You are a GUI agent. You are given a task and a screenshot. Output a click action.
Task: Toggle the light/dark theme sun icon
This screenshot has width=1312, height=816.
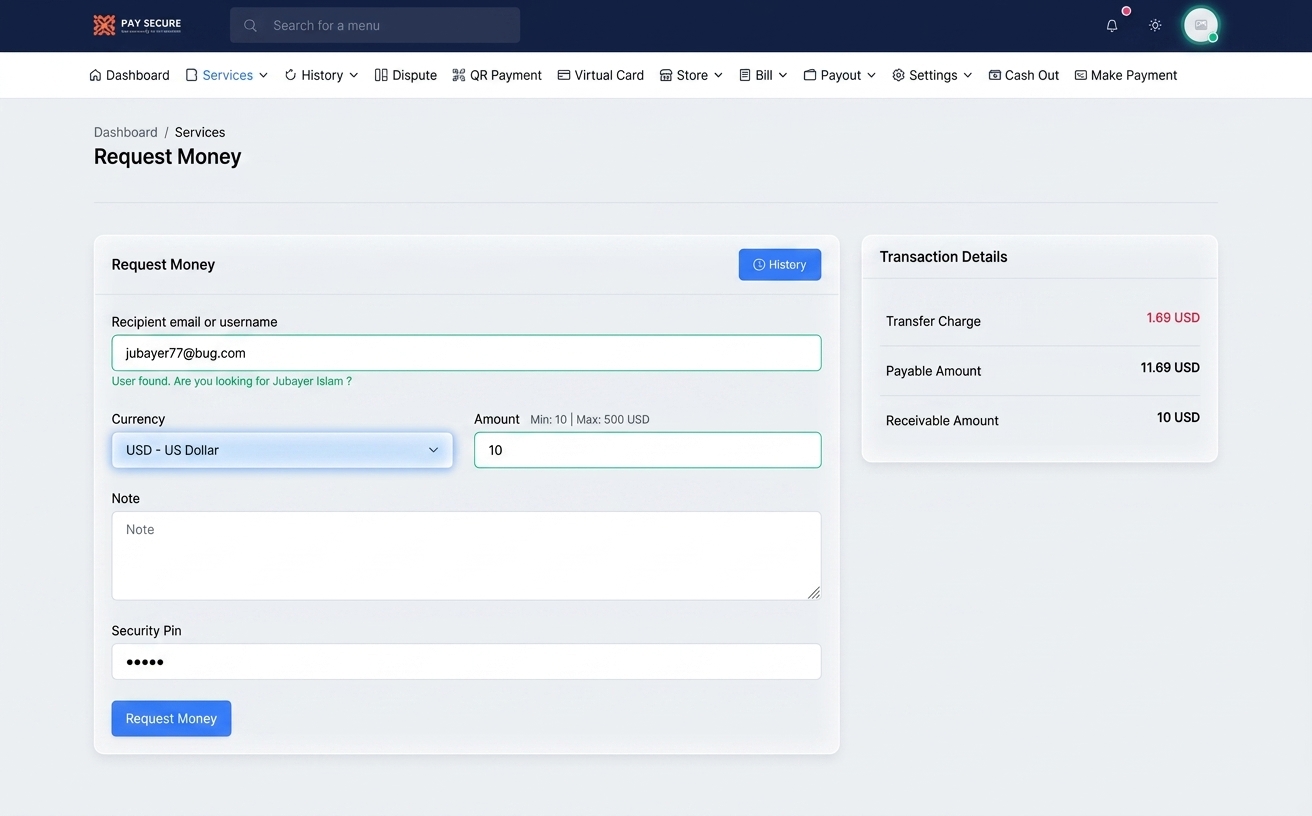coord(1155,26)
